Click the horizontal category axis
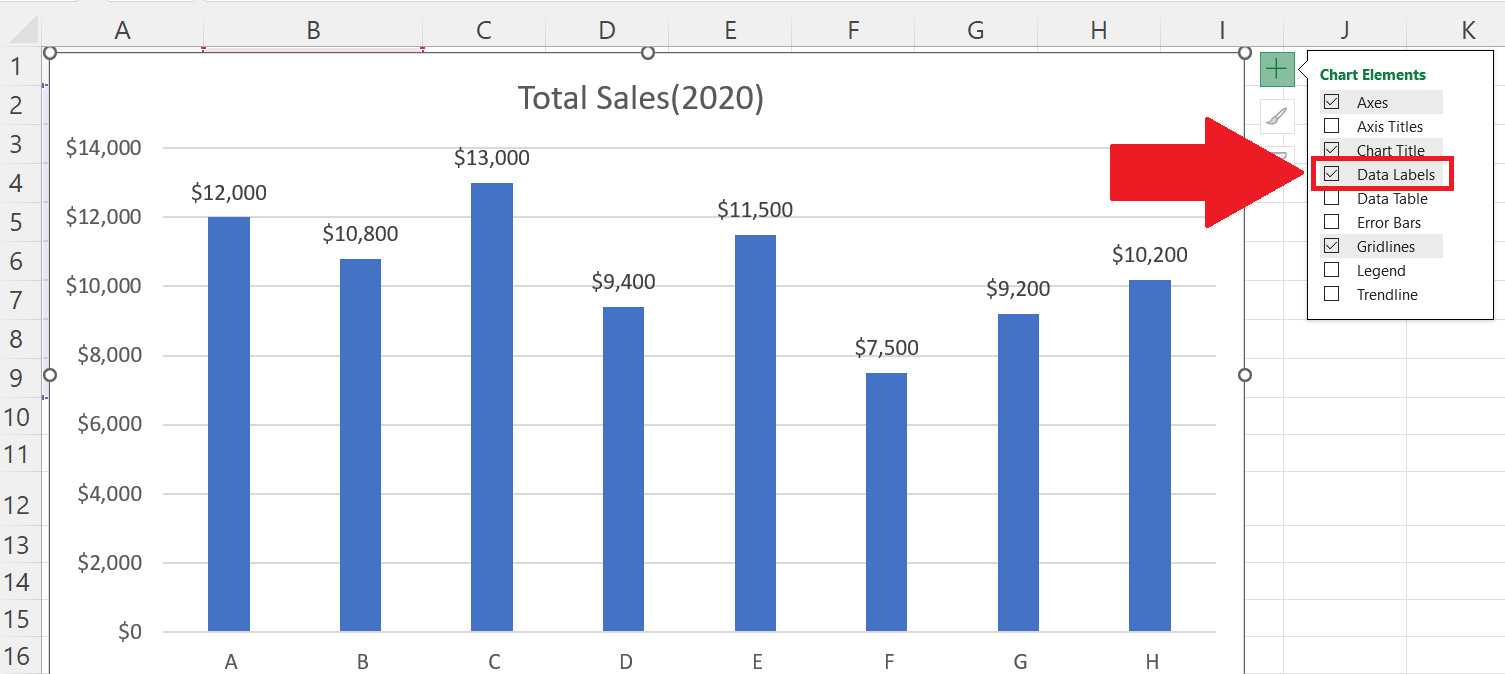The height and width of the screenshot is (674, 1505). [x=690, y=661]
